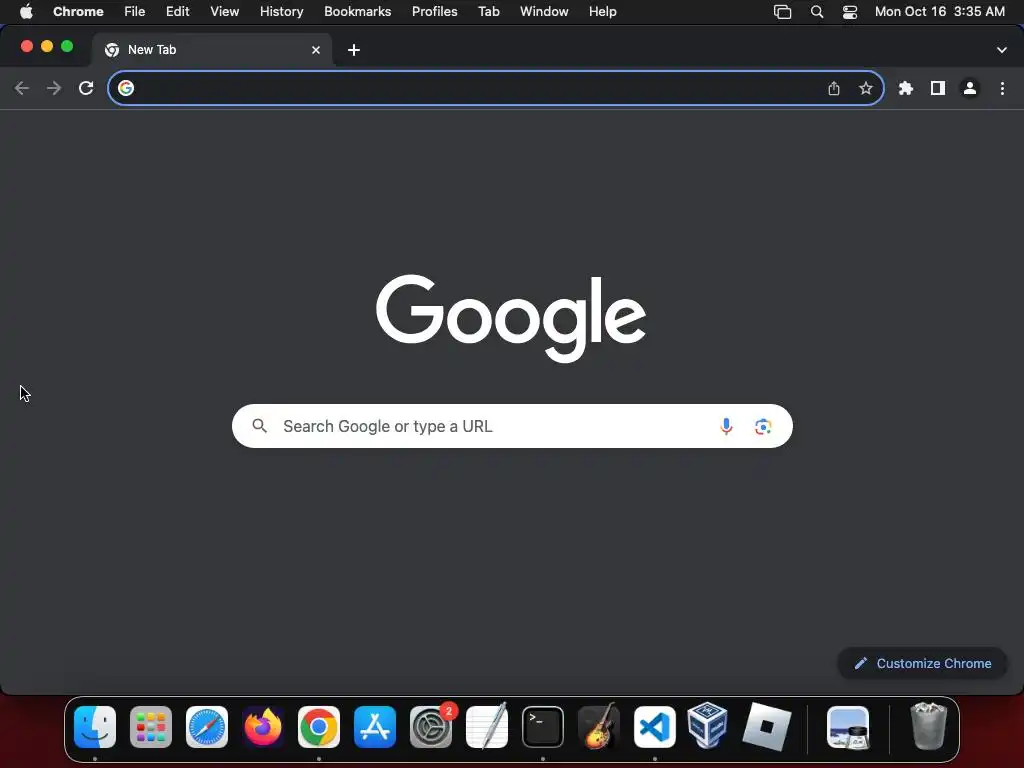This screenshot has height=768, width=1024.
Task: Open the Extensions puzzle icon
Action: [906, 88]
